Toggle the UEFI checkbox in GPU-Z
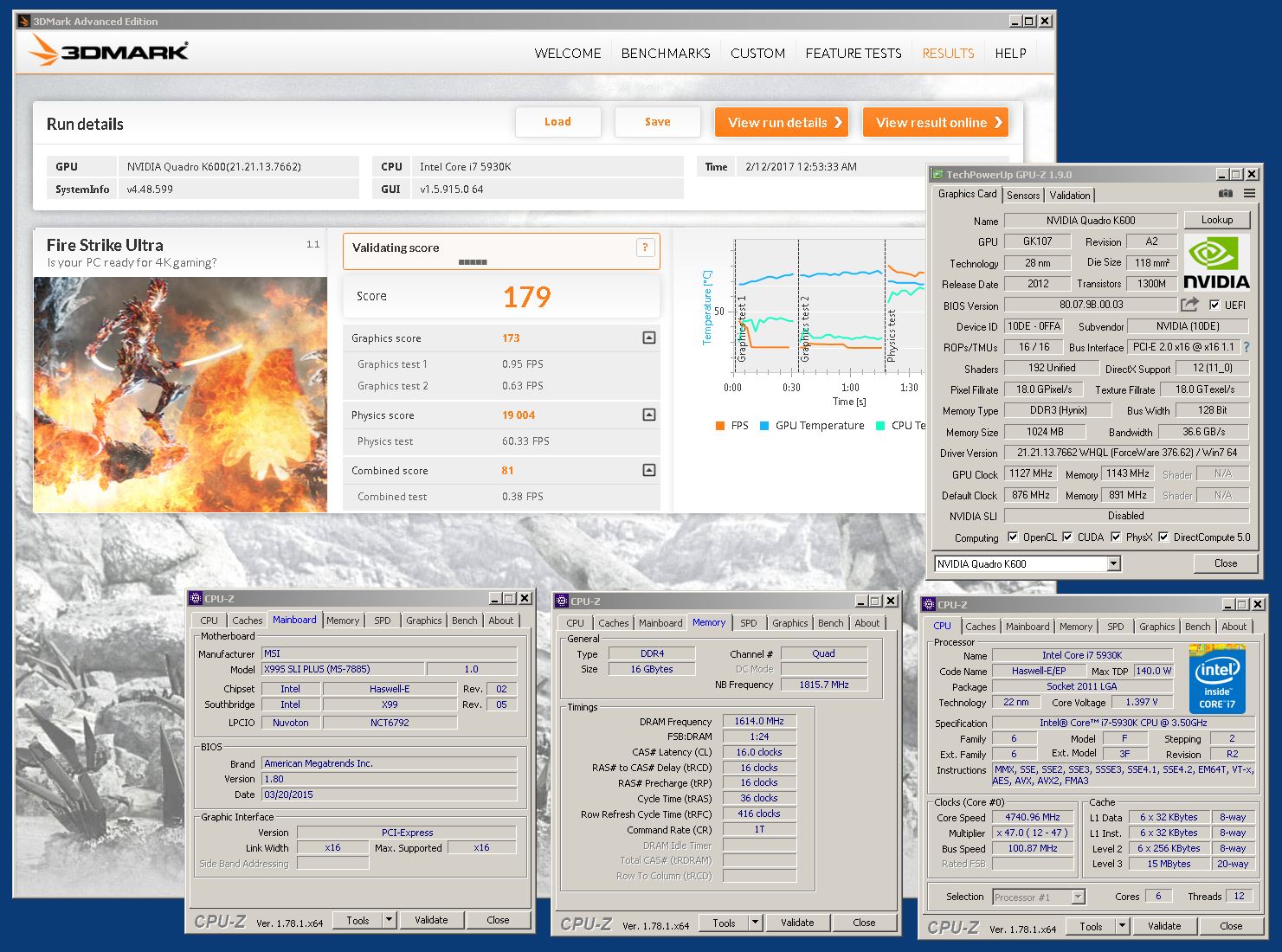Image resolution: width=1282 pixels, height=952 pixels. (x=1214, y=305)
